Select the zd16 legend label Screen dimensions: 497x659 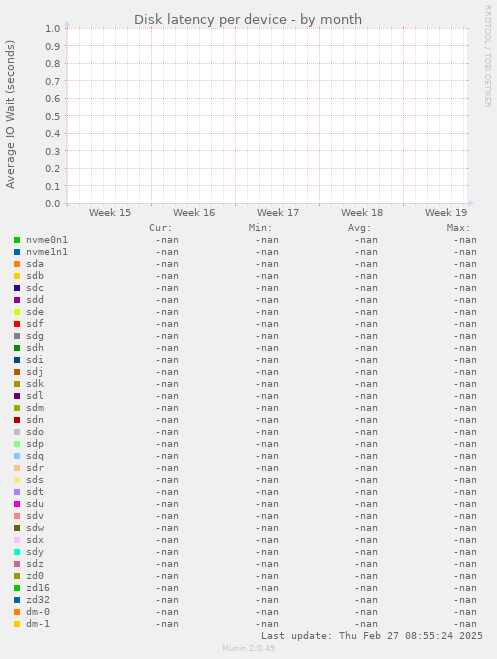38,588
